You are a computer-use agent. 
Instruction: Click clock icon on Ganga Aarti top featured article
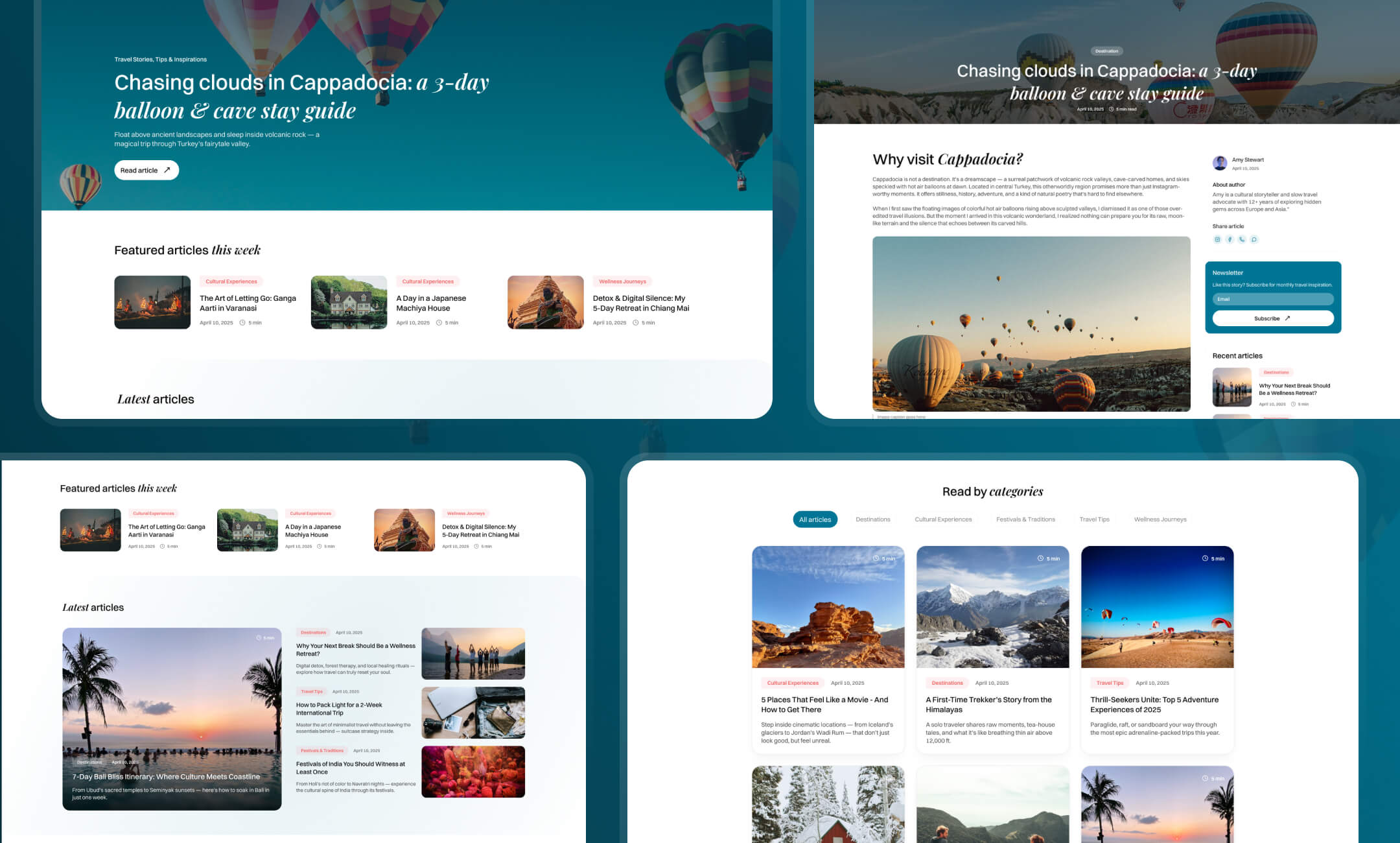click(x=242, y=322)
